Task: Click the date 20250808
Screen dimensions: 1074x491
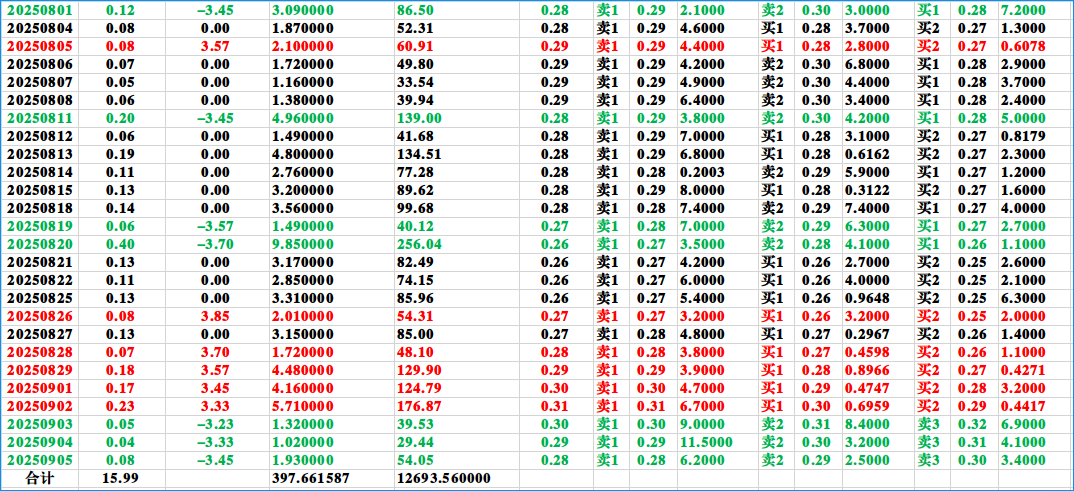Action: [39, 100]
